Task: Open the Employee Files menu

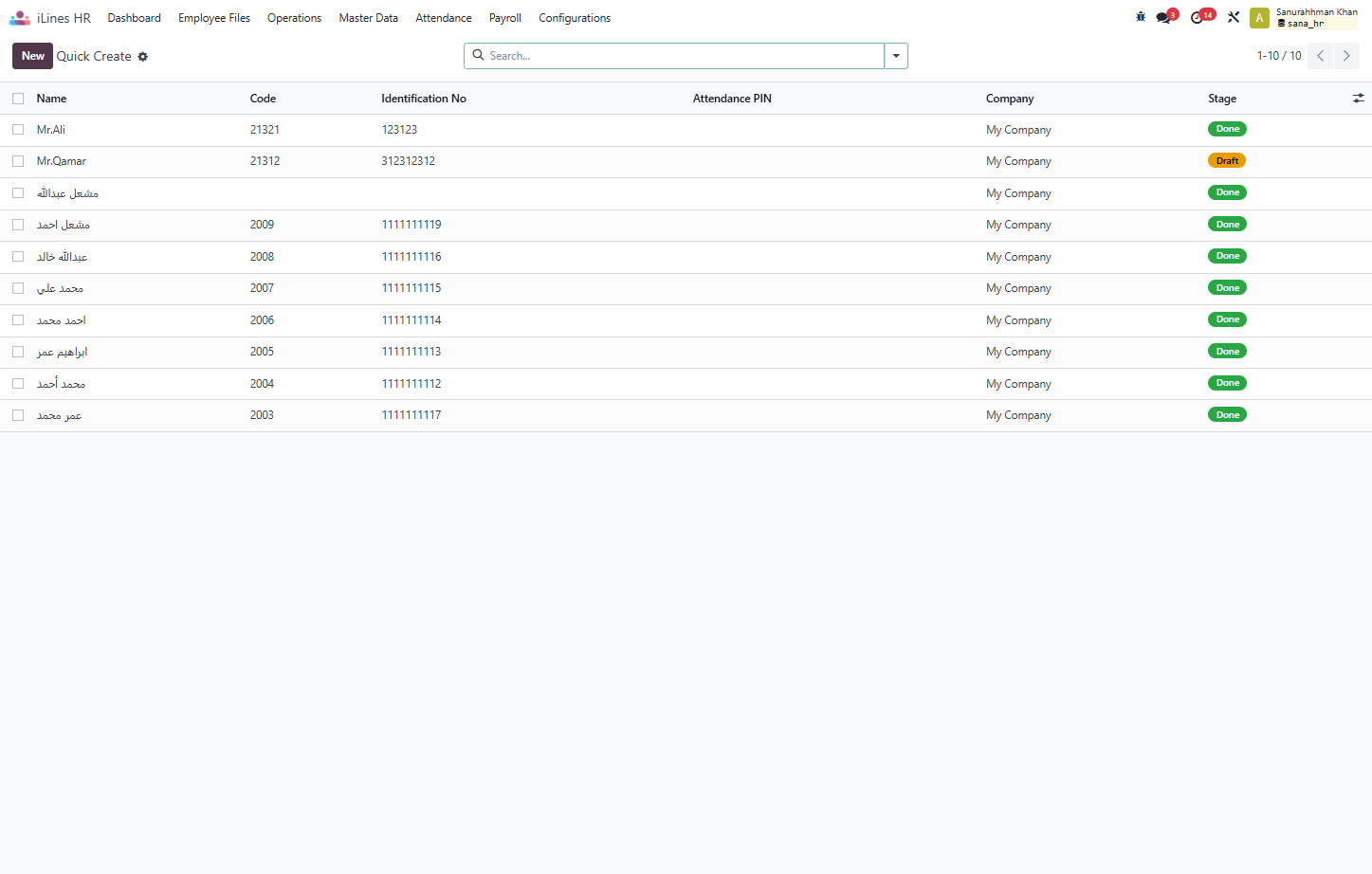Action: (x=214, y=18)
